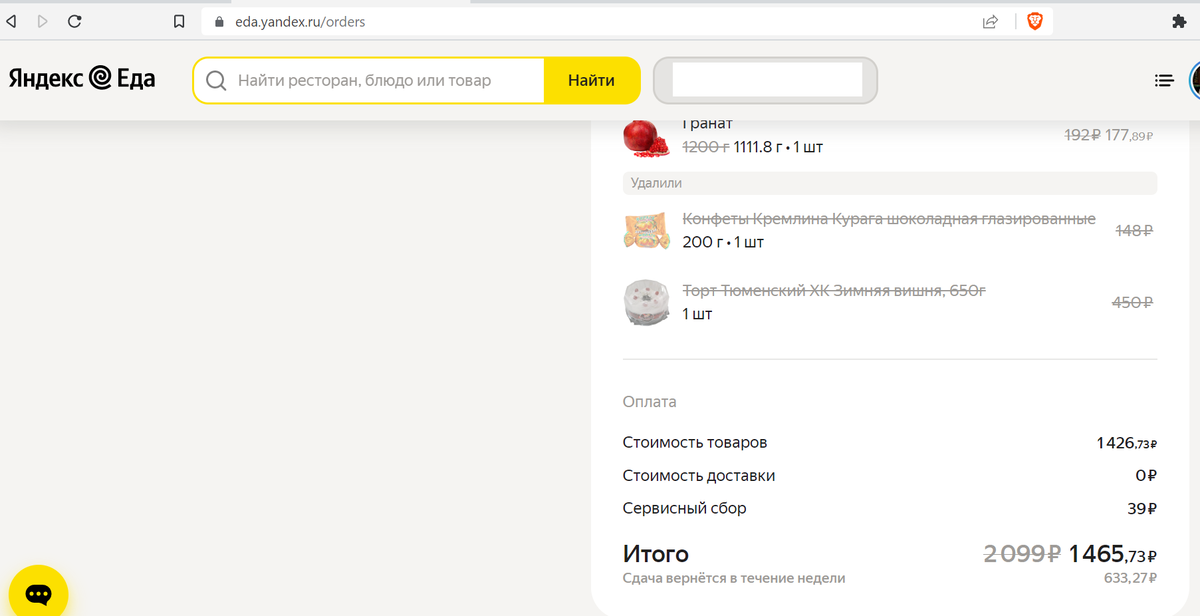Open the Brave Shields lion icon
Viewport: 1200px width, 616px height.
click(1035, 21)
